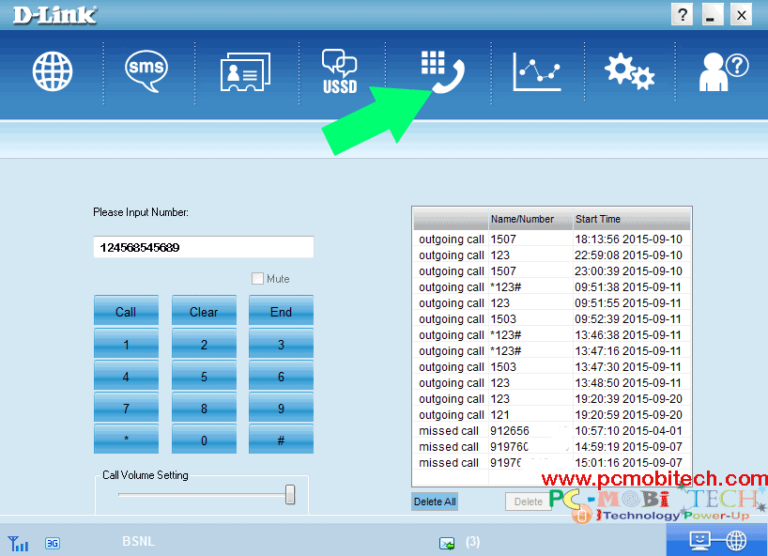Click the Call button
Image resolution: width=768 pixels, height=556 pixels.
tap(126, 311)
